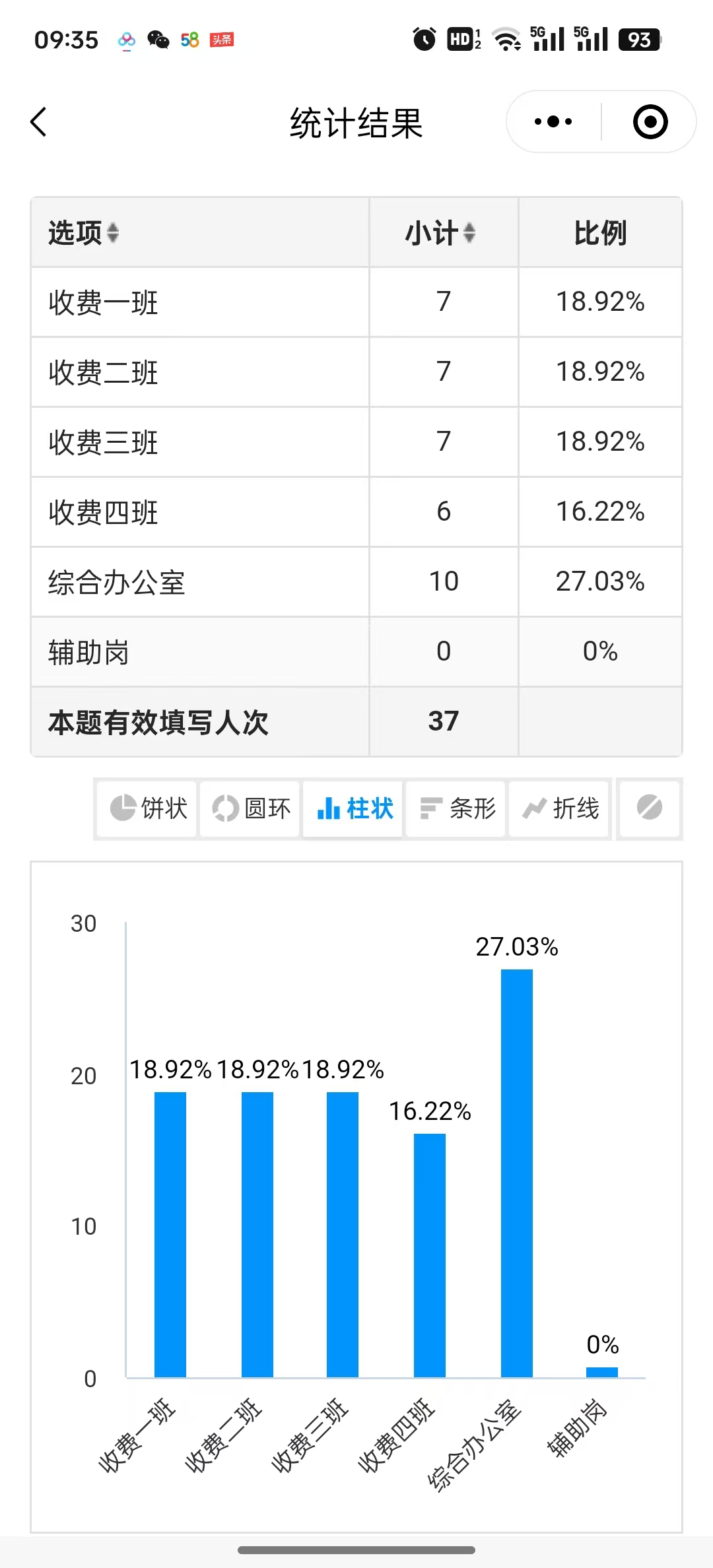
Task: Tap the 收费四班 16.22% bar
Action: pyautogui.click(x=430, y=1255)
